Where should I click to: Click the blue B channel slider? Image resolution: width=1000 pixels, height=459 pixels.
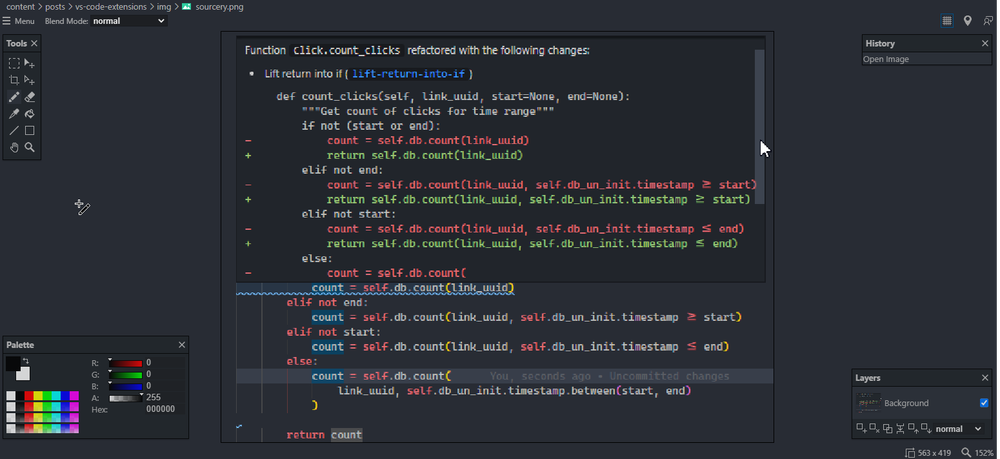point(126,386)
